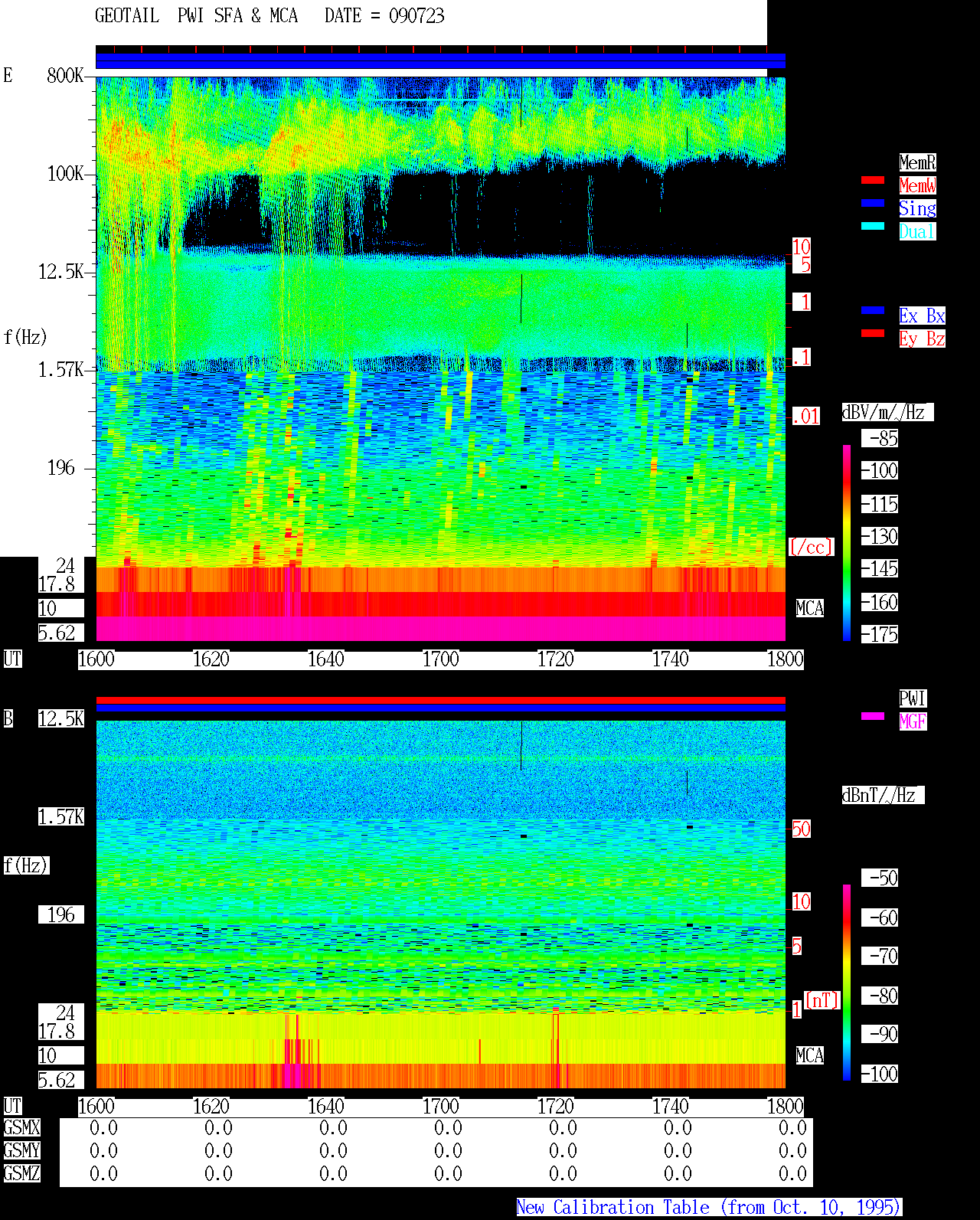Click the 1740 tick on upper UT axis
Image resolution: width=980 pixels, height=1220 pixels.
point(670,659)
